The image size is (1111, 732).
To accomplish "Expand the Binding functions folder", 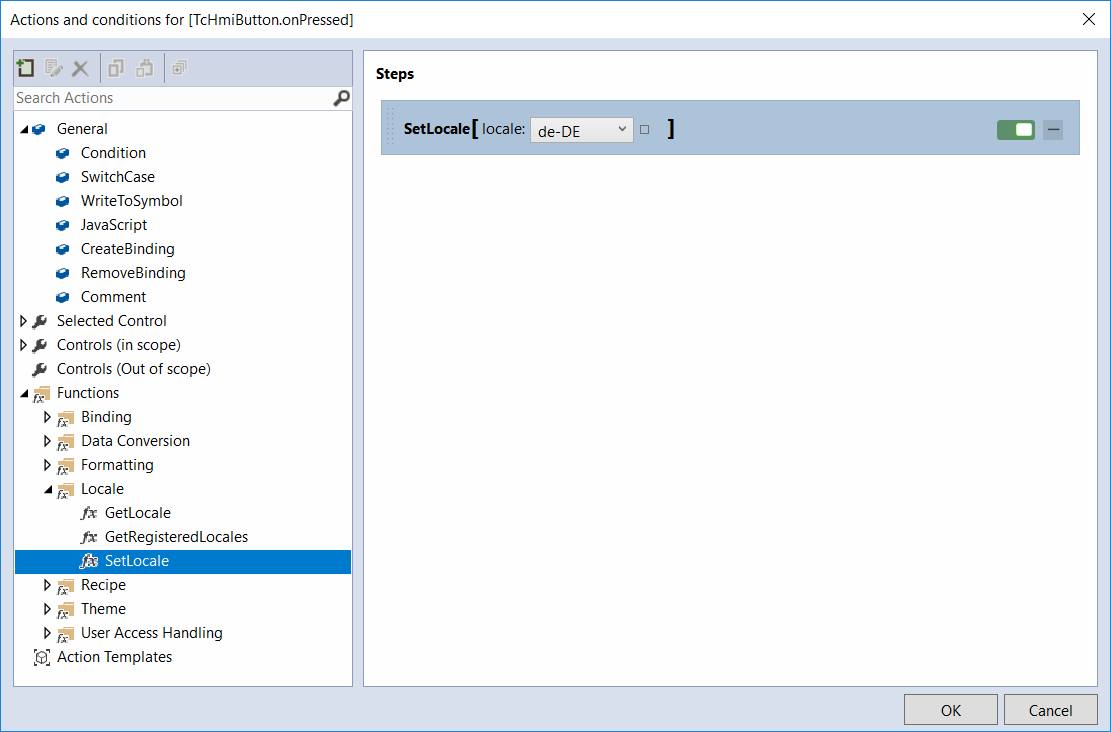I will [x=47, y=417].
